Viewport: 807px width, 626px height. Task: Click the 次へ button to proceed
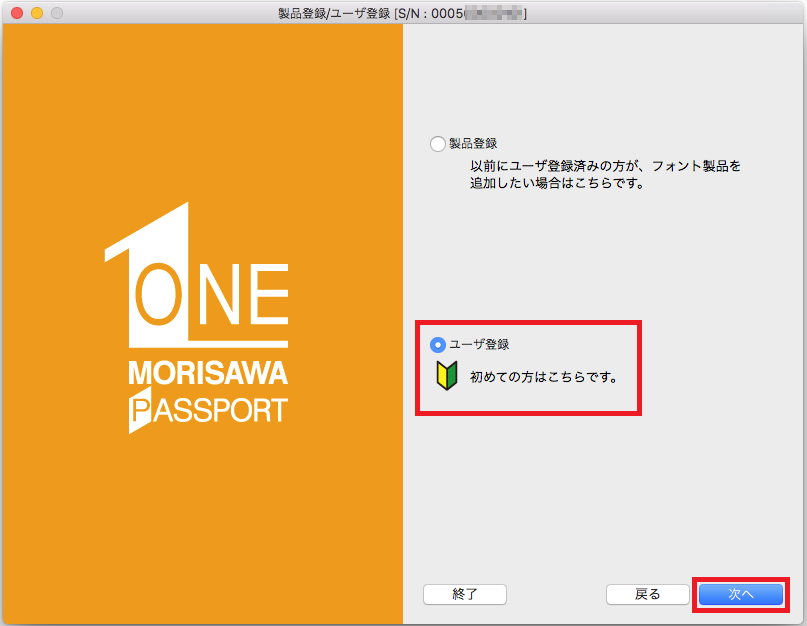[x=740, y=594]
